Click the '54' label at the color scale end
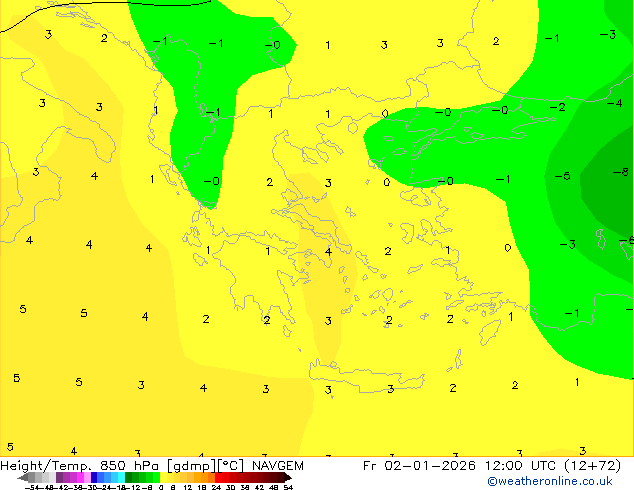Screen dimensions: 634x490 tap(288, 487)
